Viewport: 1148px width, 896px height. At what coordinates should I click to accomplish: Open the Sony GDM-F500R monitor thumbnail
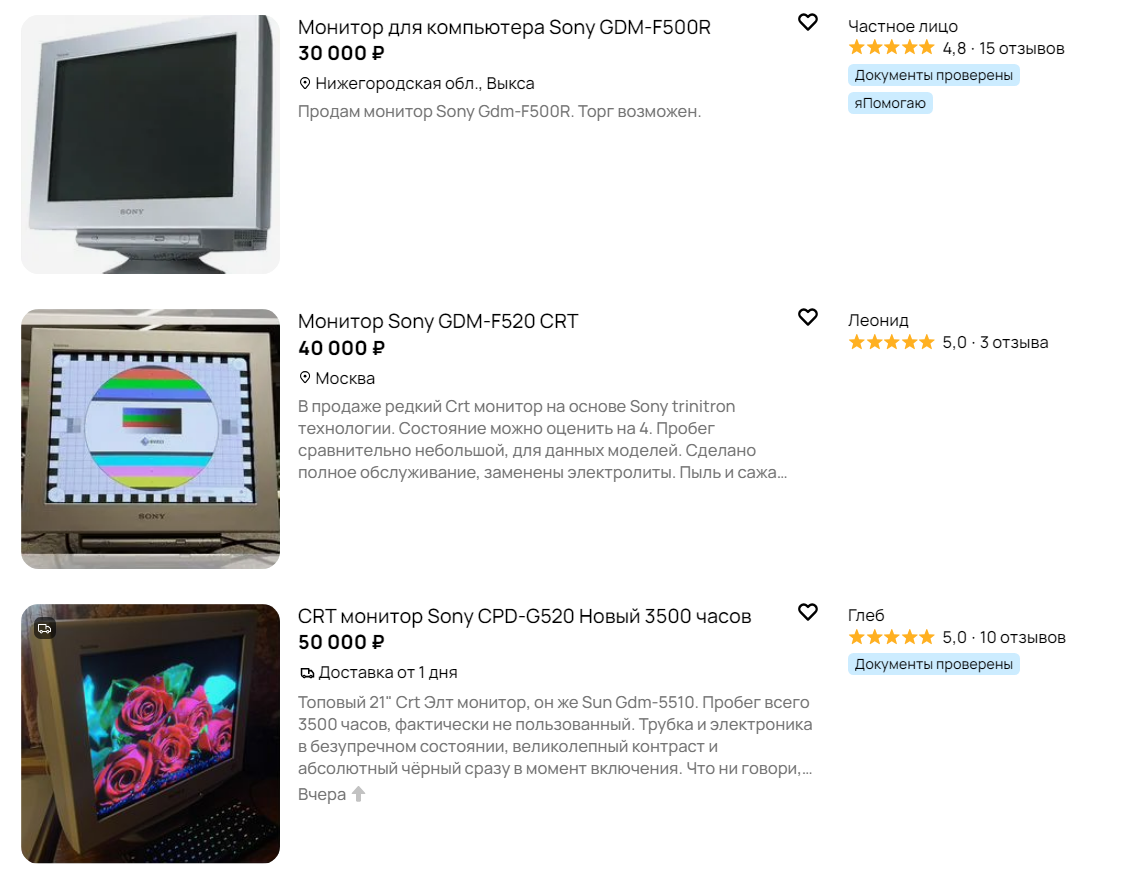point(150,144)
